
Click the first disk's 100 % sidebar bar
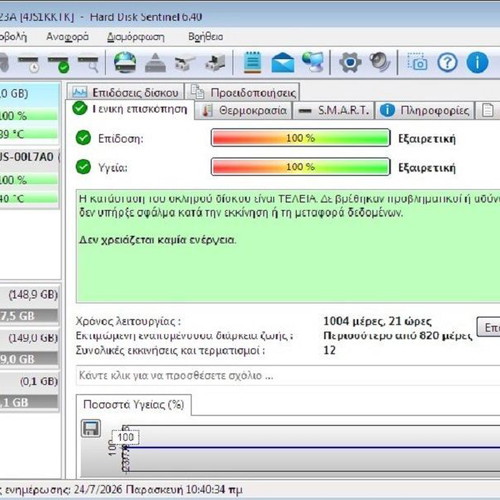29,115
